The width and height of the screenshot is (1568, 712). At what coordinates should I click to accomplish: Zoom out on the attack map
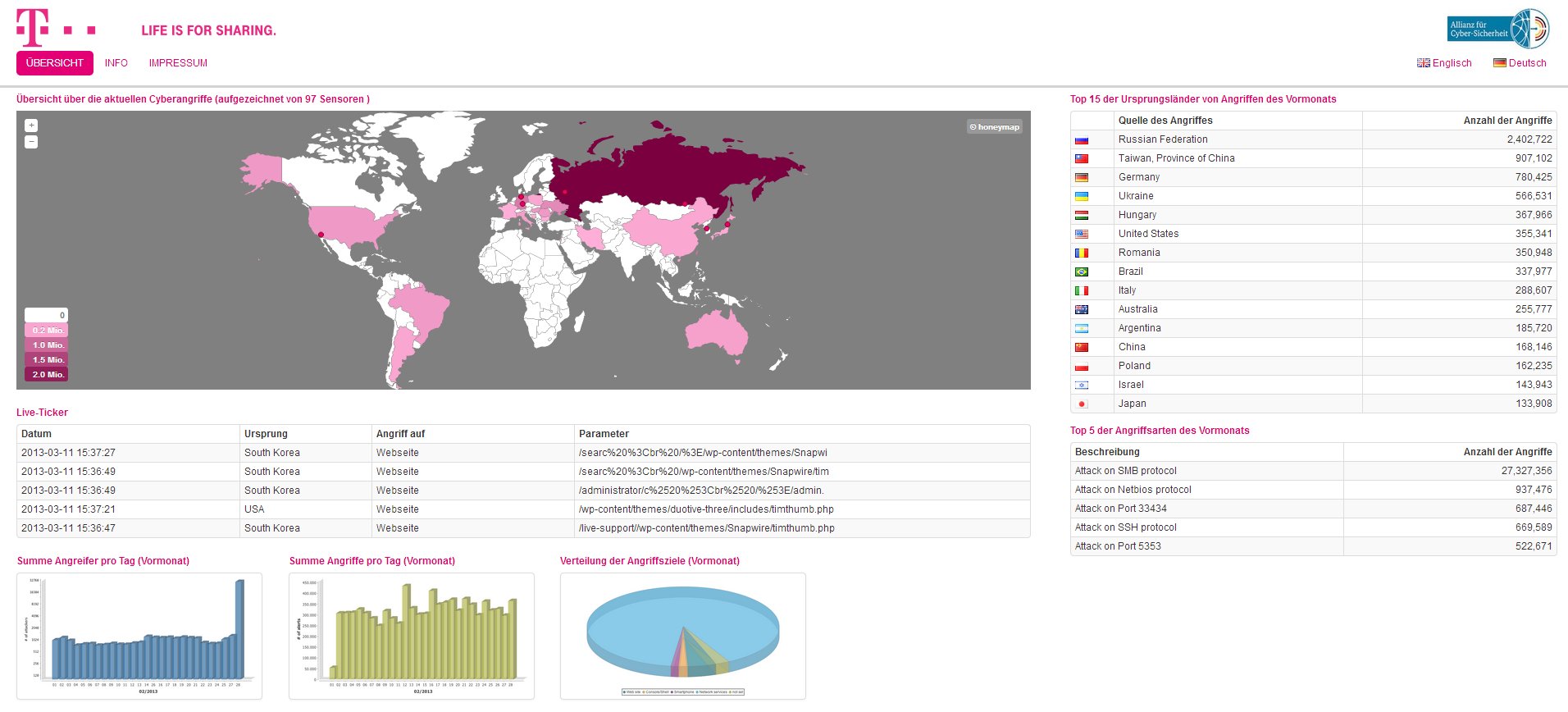click(x=31, y=142)
